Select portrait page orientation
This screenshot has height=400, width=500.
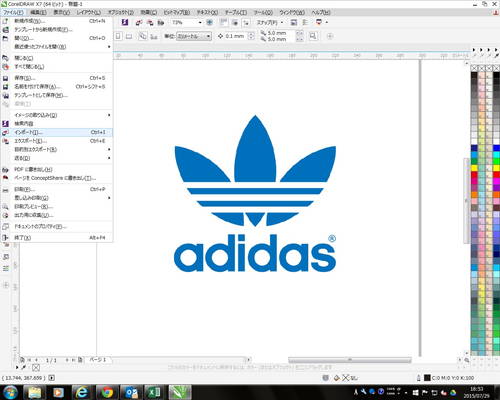[x=118, y=36]
